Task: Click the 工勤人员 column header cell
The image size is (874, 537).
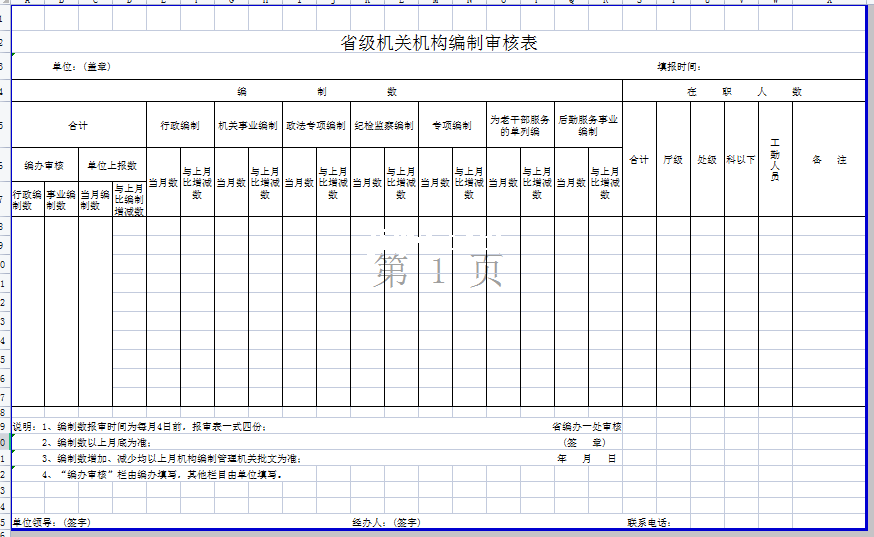Action: pyautogui.click(x=775, y=160)
